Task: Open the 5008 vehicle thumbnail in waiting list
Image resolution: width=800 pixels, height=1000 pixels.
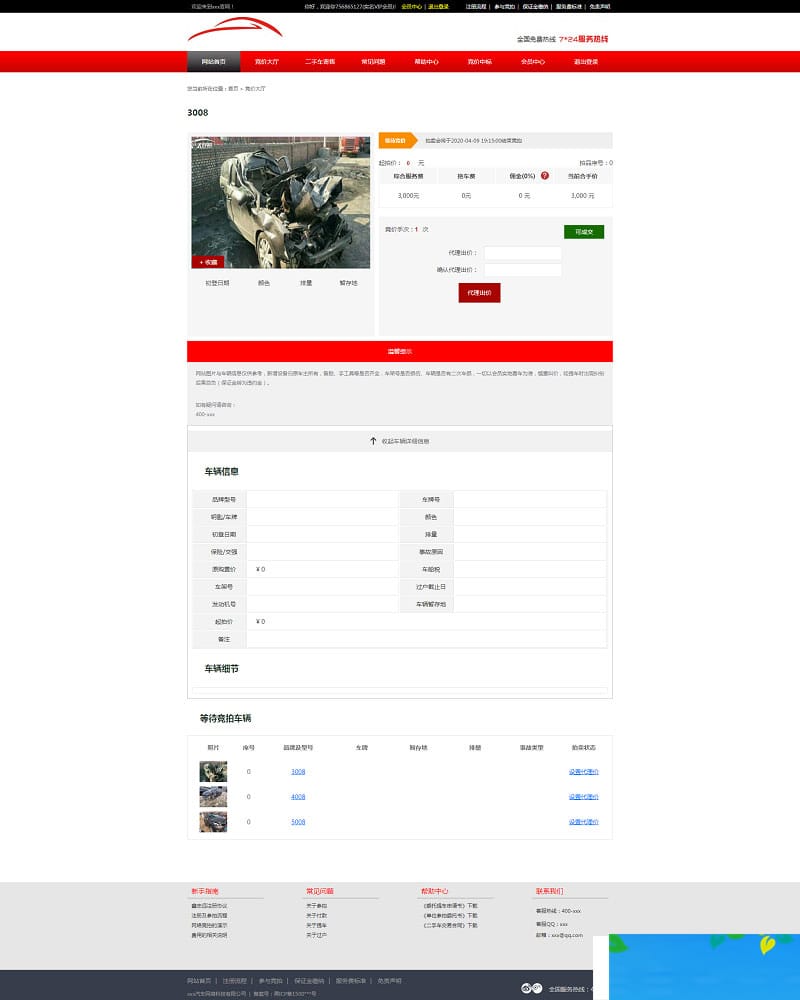Action: (x=213, y=822)
